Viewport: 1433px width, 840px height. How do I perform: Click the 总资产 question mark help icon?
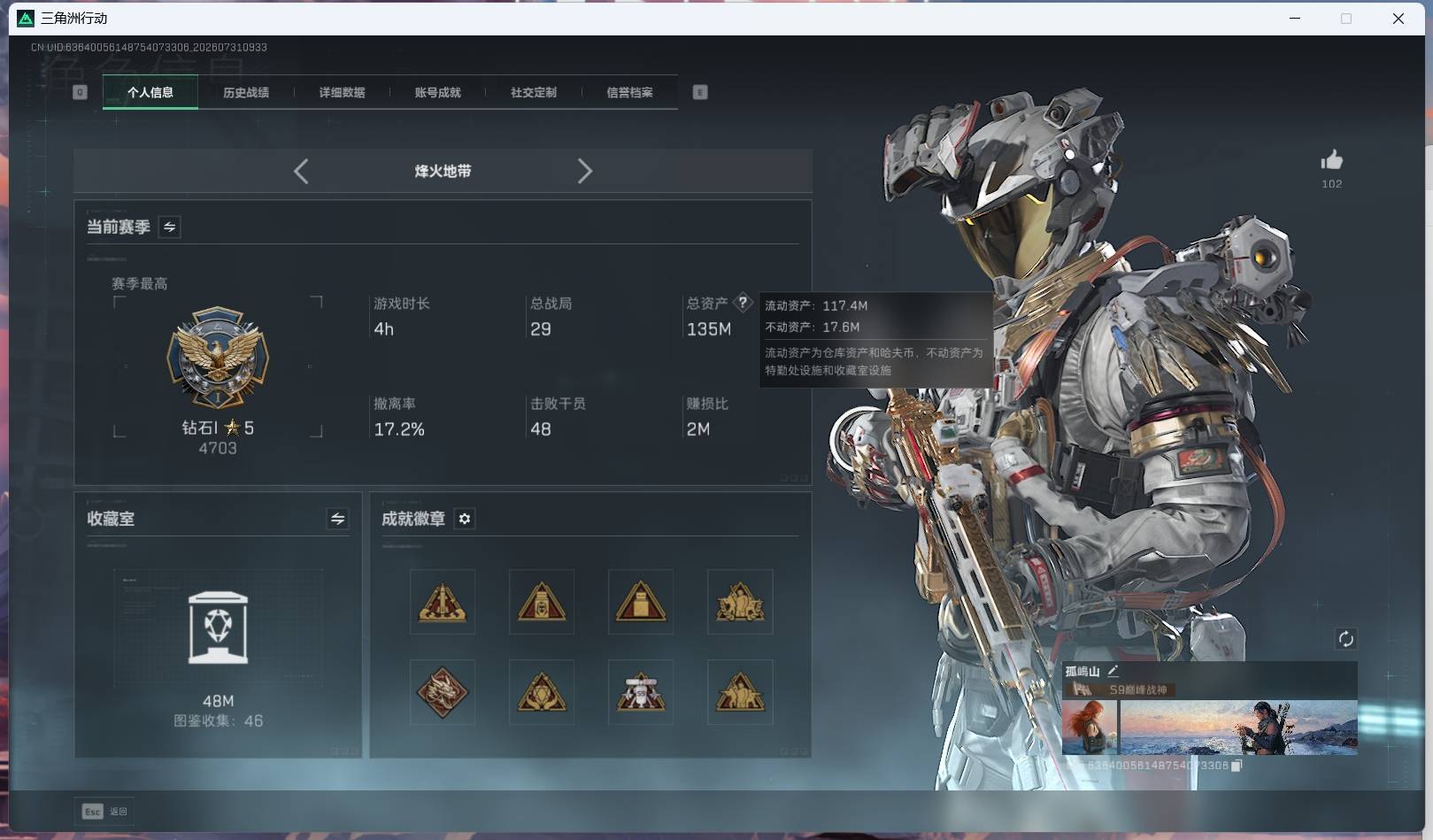743,303
